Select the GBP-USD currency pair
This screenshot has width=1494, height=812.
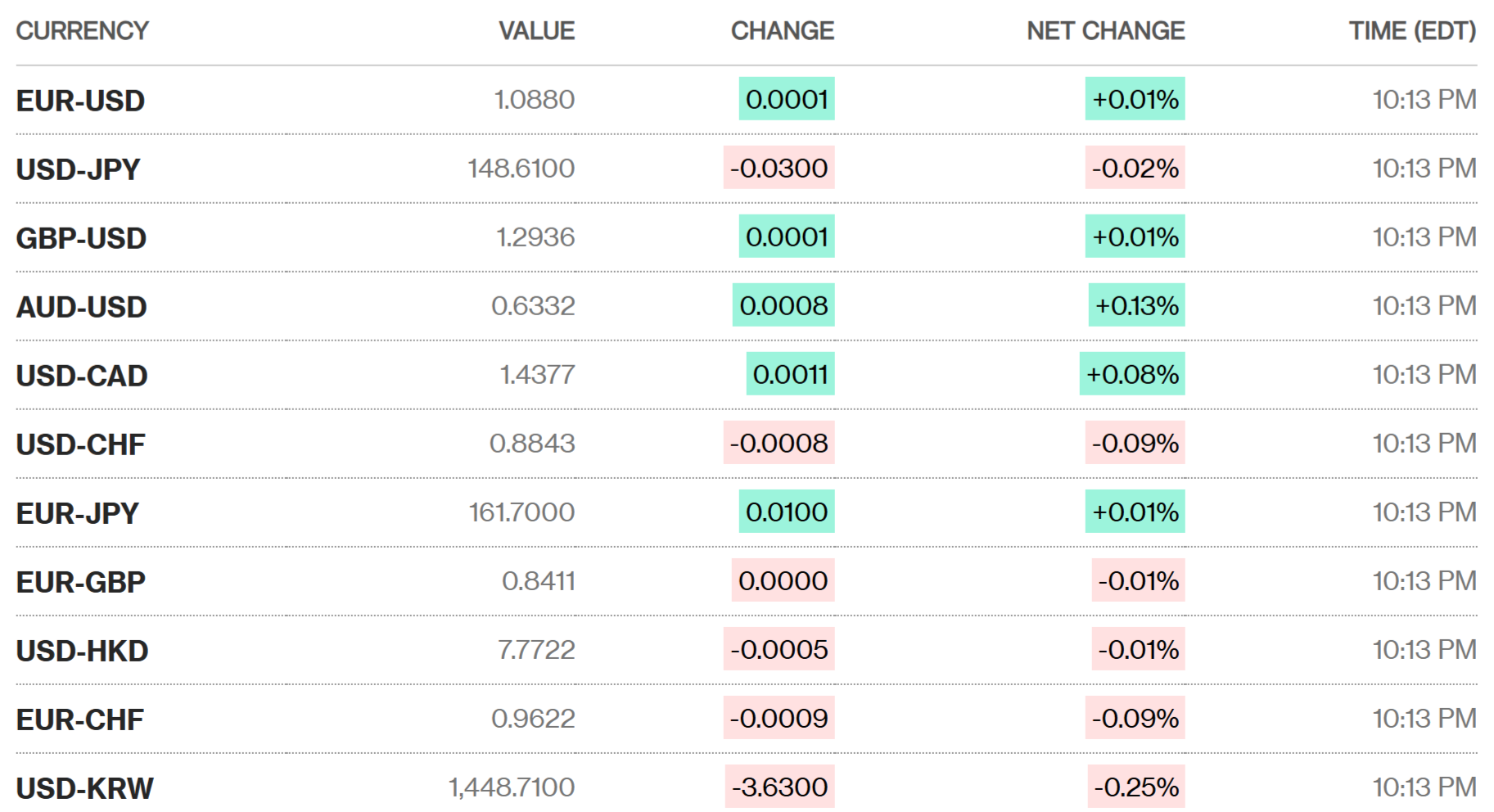[81, 238]
